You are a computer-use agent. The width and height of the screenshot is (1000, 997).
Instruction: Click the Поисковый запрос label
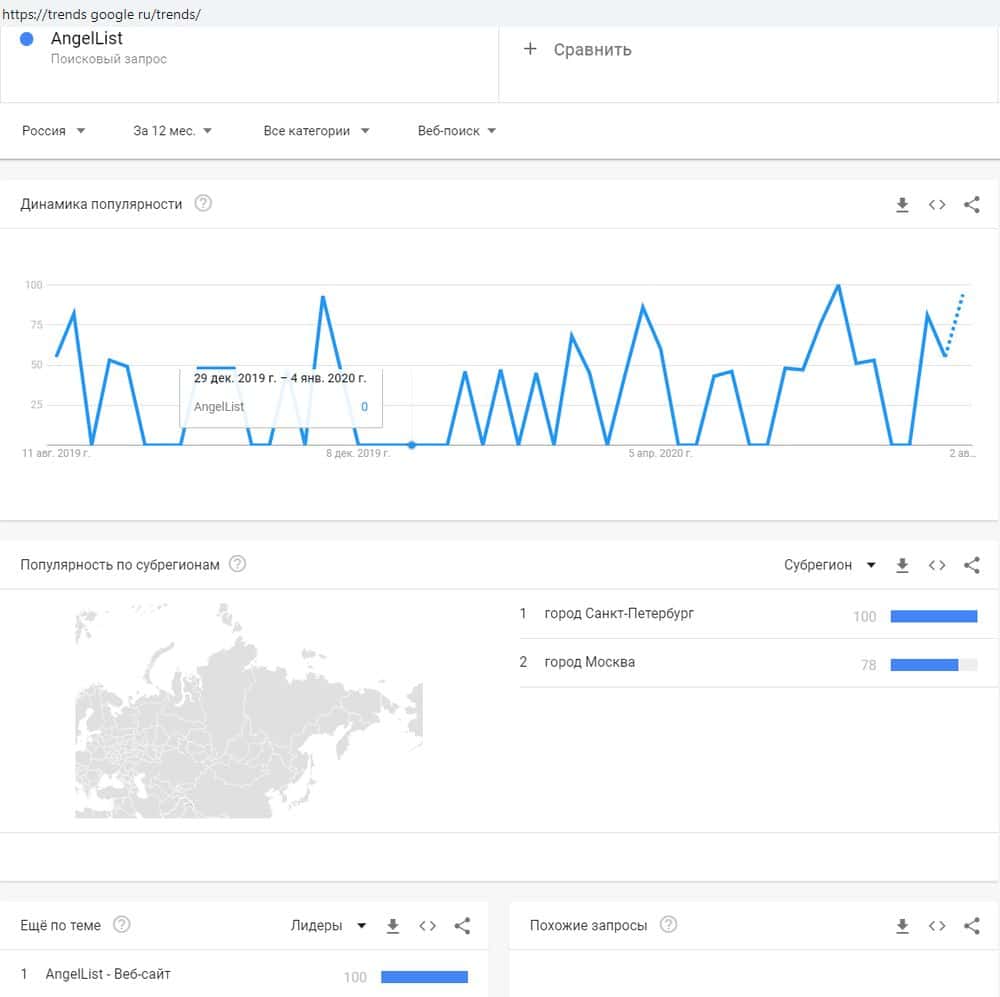(109, 59)
